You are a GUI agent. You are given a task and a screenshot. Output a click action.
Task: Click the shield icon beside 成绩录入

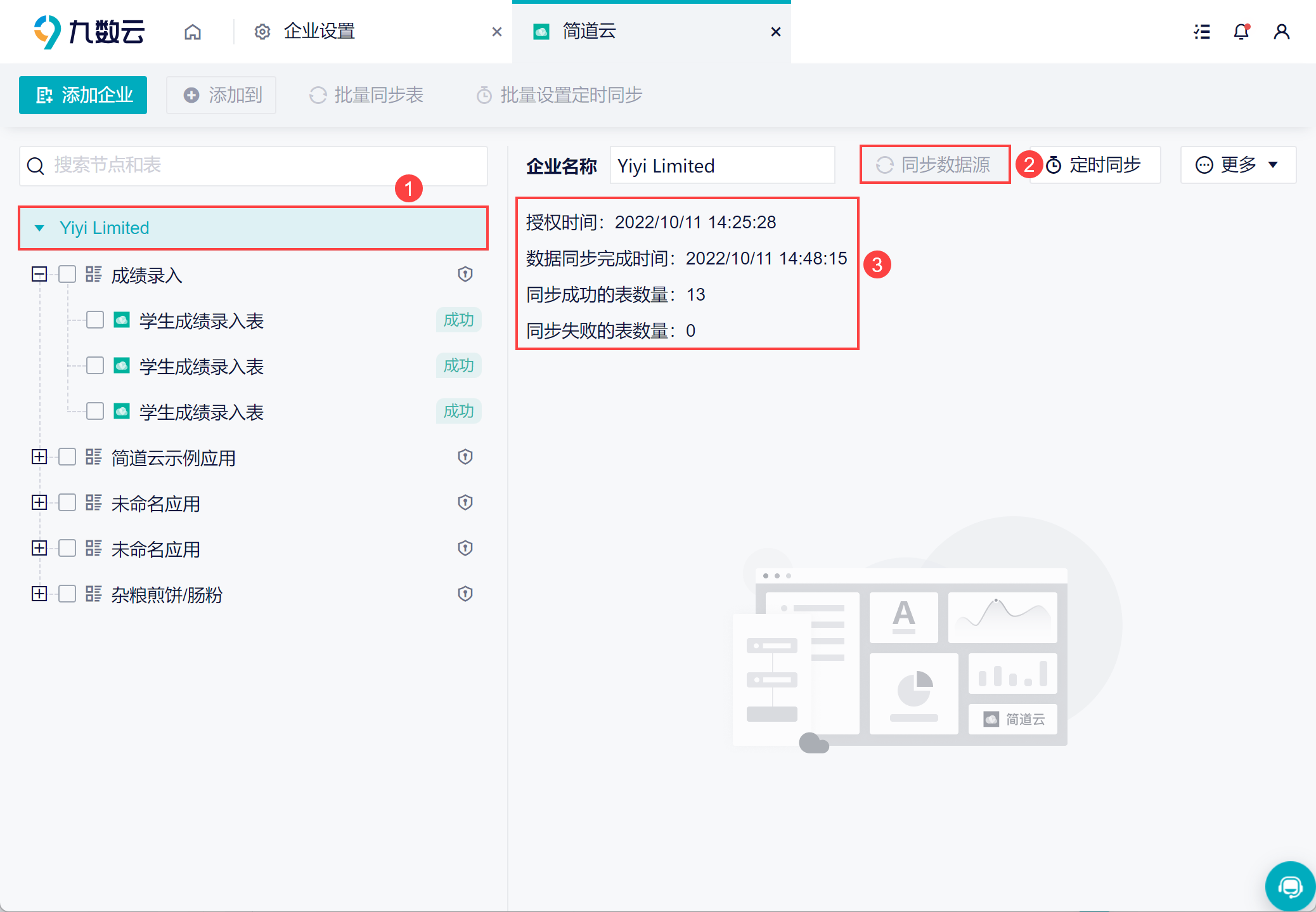click(465, 274)
